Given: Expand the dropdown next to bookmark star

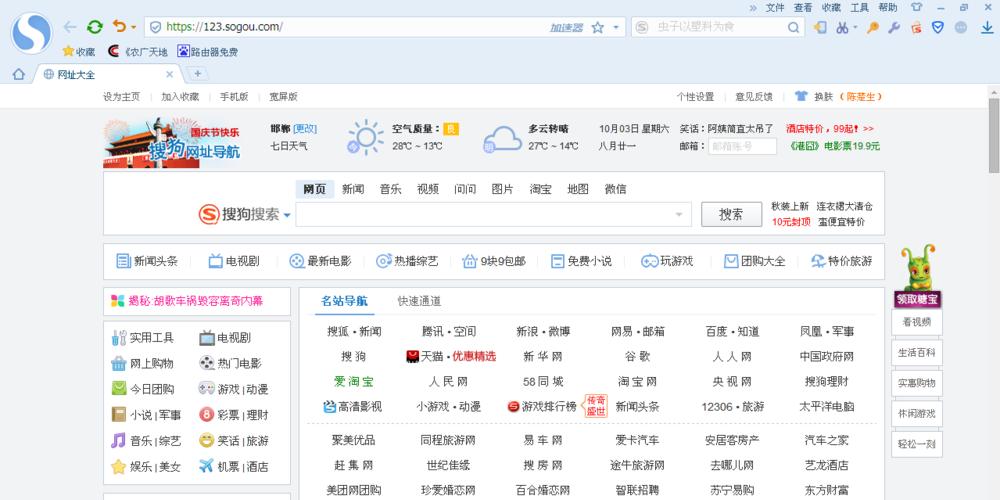Looking at the screenshot, I should 615,27.
